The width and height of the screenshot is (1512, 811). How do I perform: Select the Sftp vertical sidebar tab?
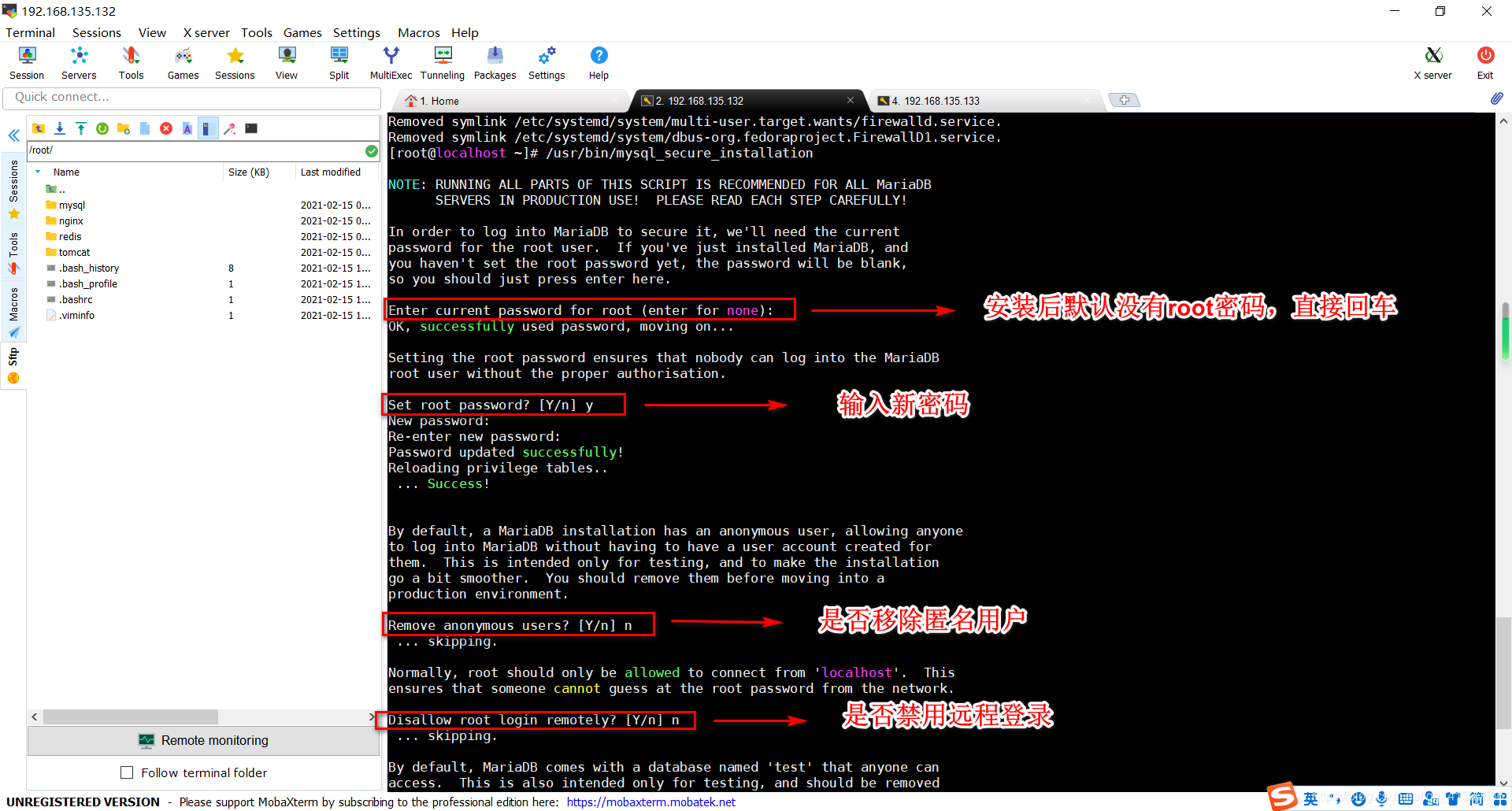click(x=13, y=366)
